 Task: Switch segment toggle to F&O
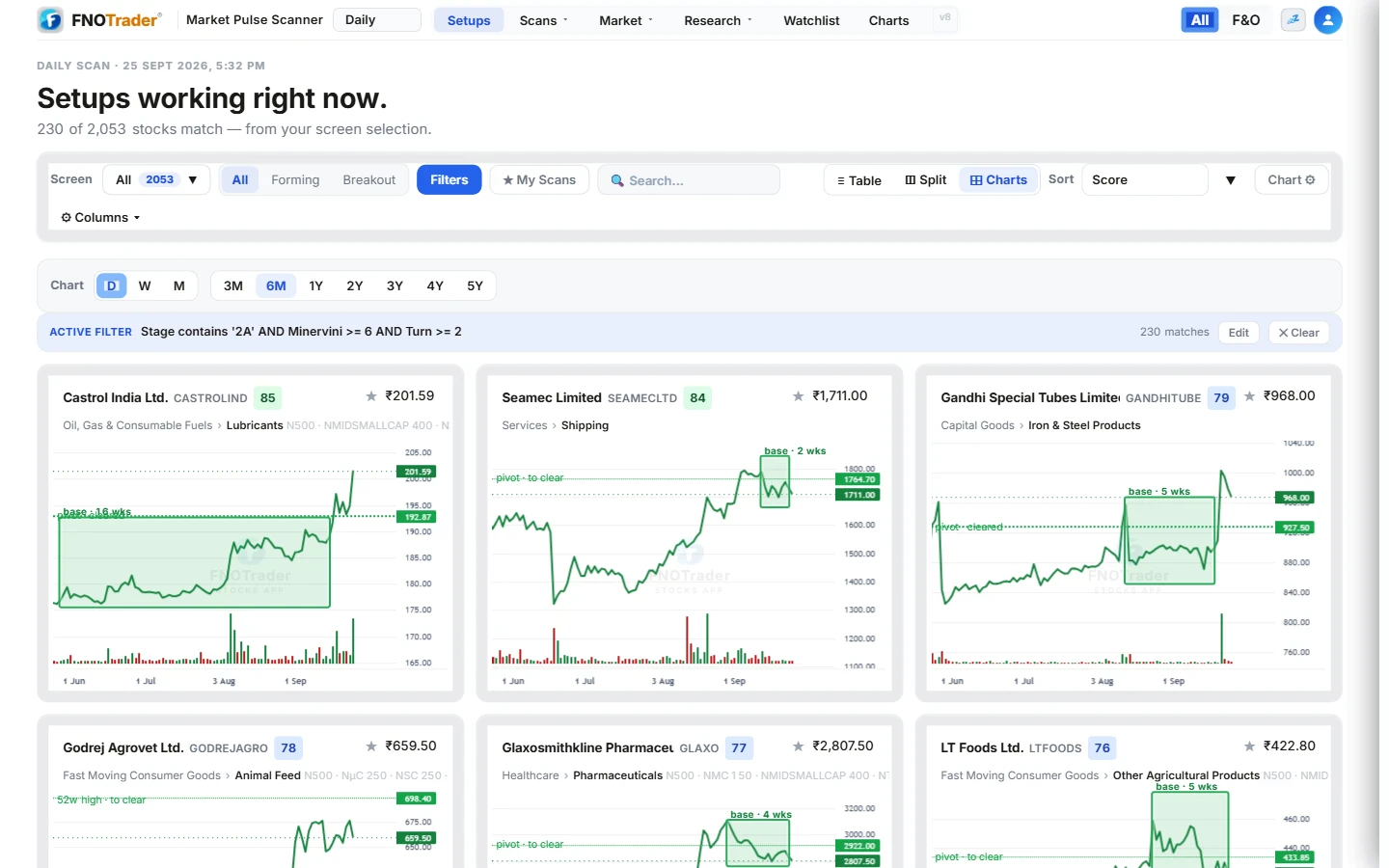(x=1246, y=19)
